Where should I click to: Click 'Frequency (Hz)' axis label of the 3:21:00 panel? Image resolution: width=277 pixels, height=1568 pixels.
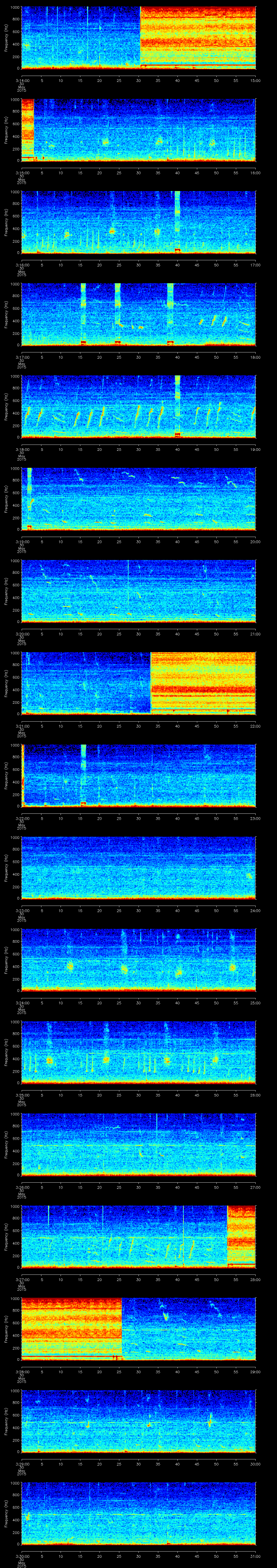coord(6,683)
